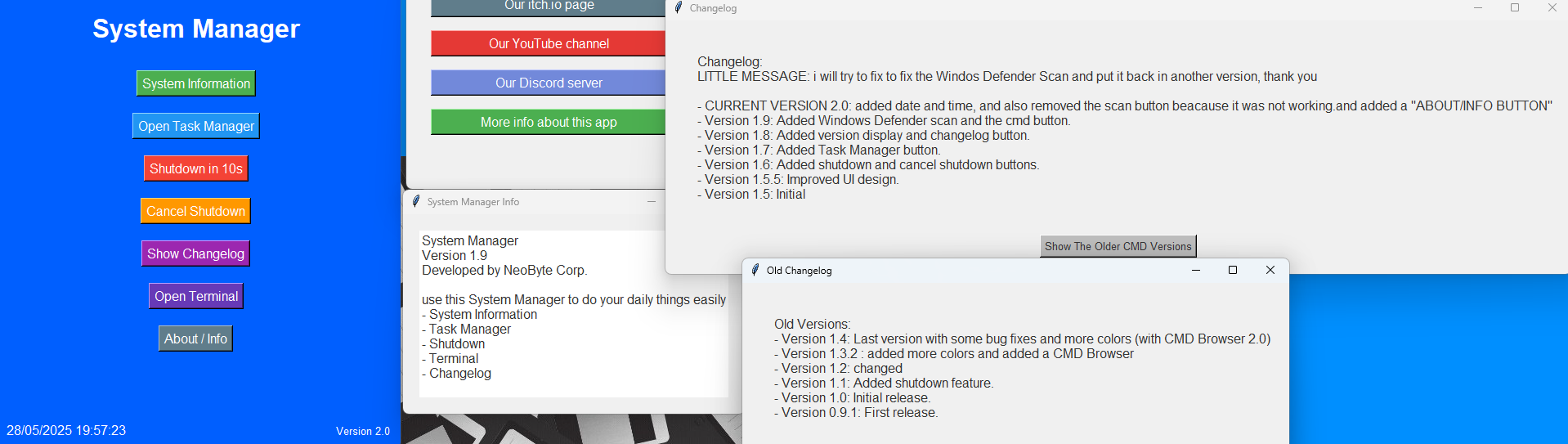Start the Shutdown in 10s button

196,168
